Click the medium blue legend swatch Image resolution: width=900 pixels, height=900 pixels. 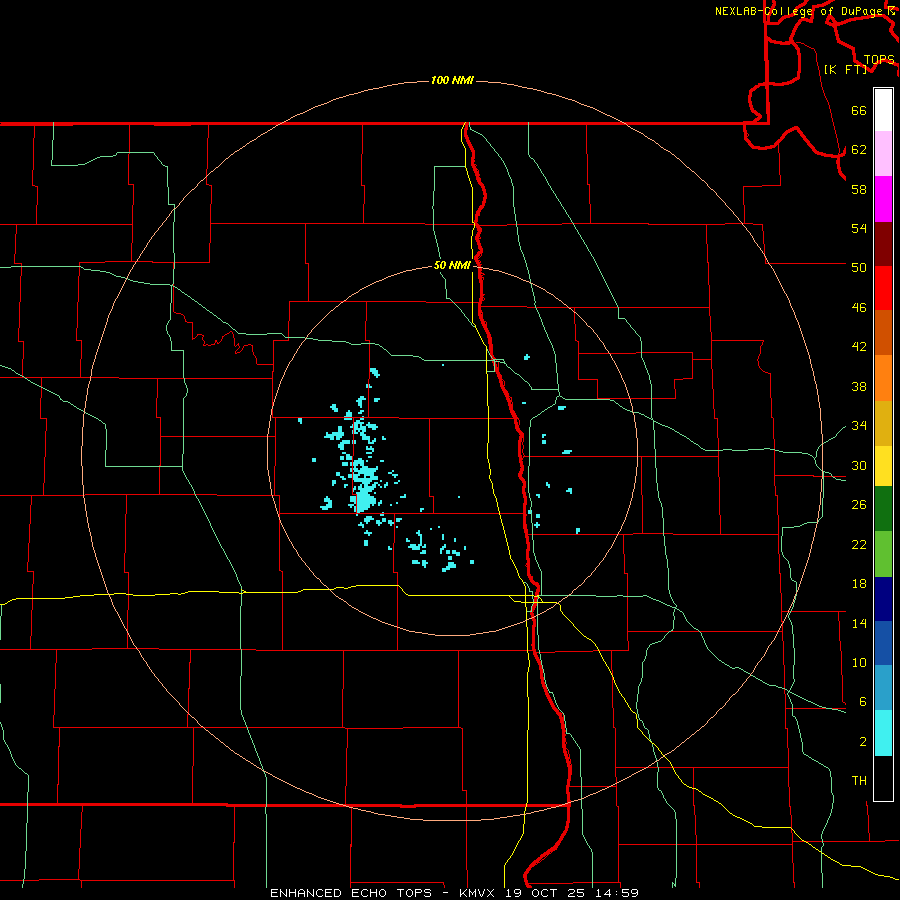tap(883, 643)
